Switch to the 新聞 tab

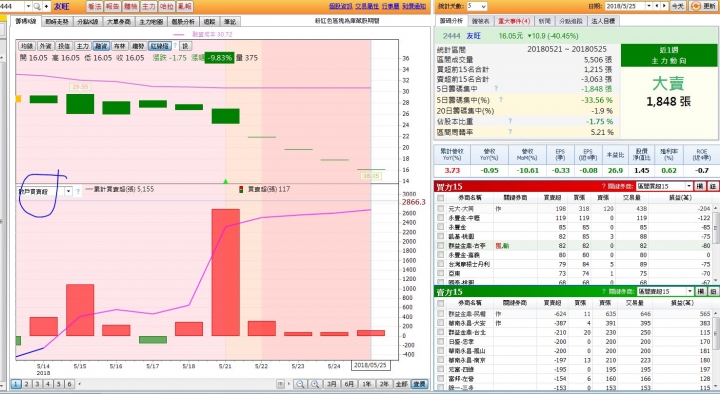click(544, 21)
